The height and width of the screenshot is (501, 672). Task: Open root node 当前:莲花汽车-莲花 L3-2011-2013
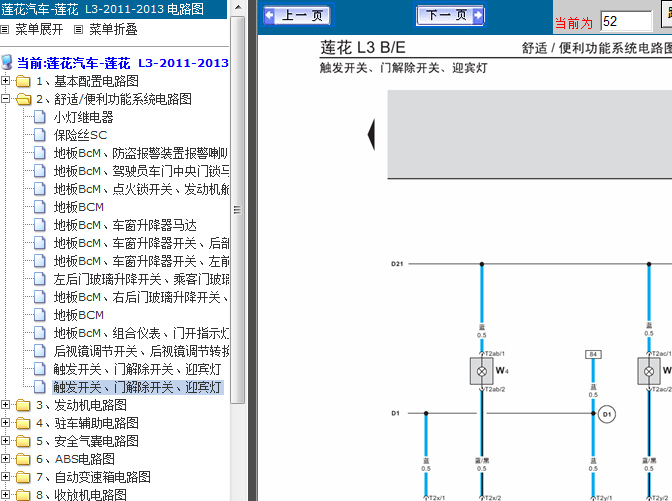[123, 63]
